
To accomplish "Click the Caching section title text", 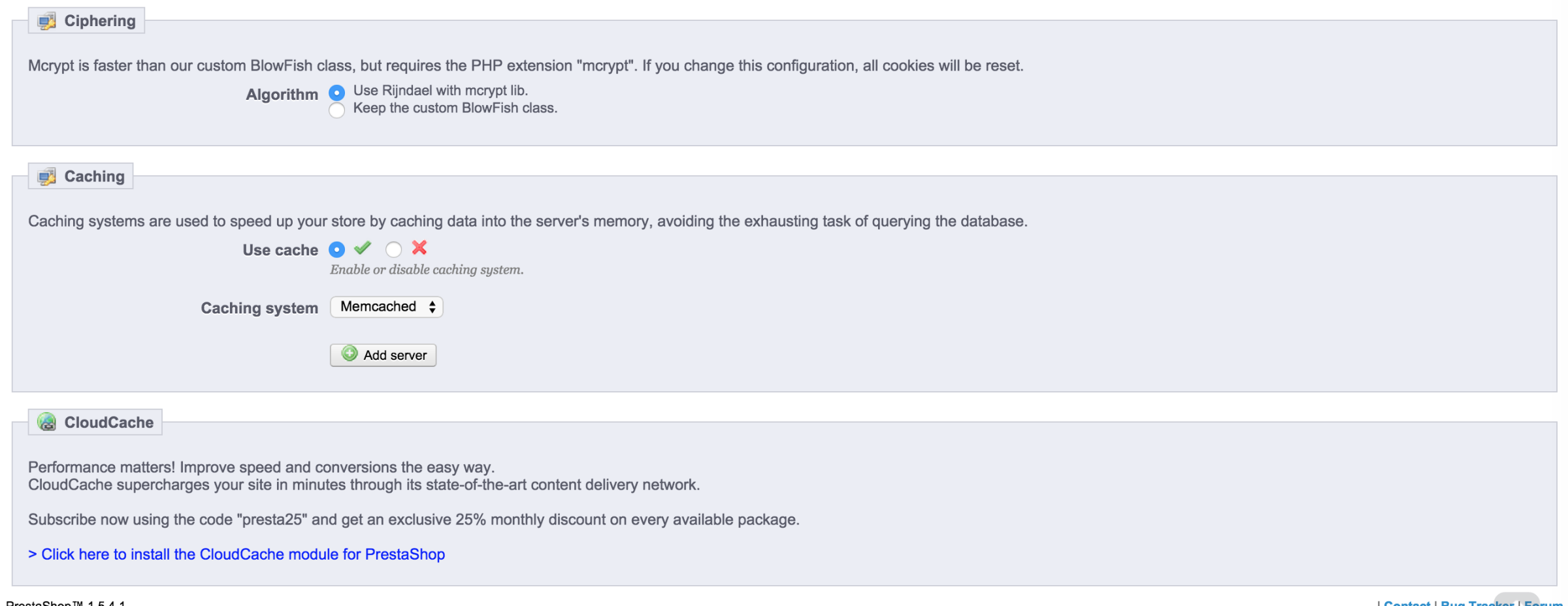I will click(x=94, y=176).
